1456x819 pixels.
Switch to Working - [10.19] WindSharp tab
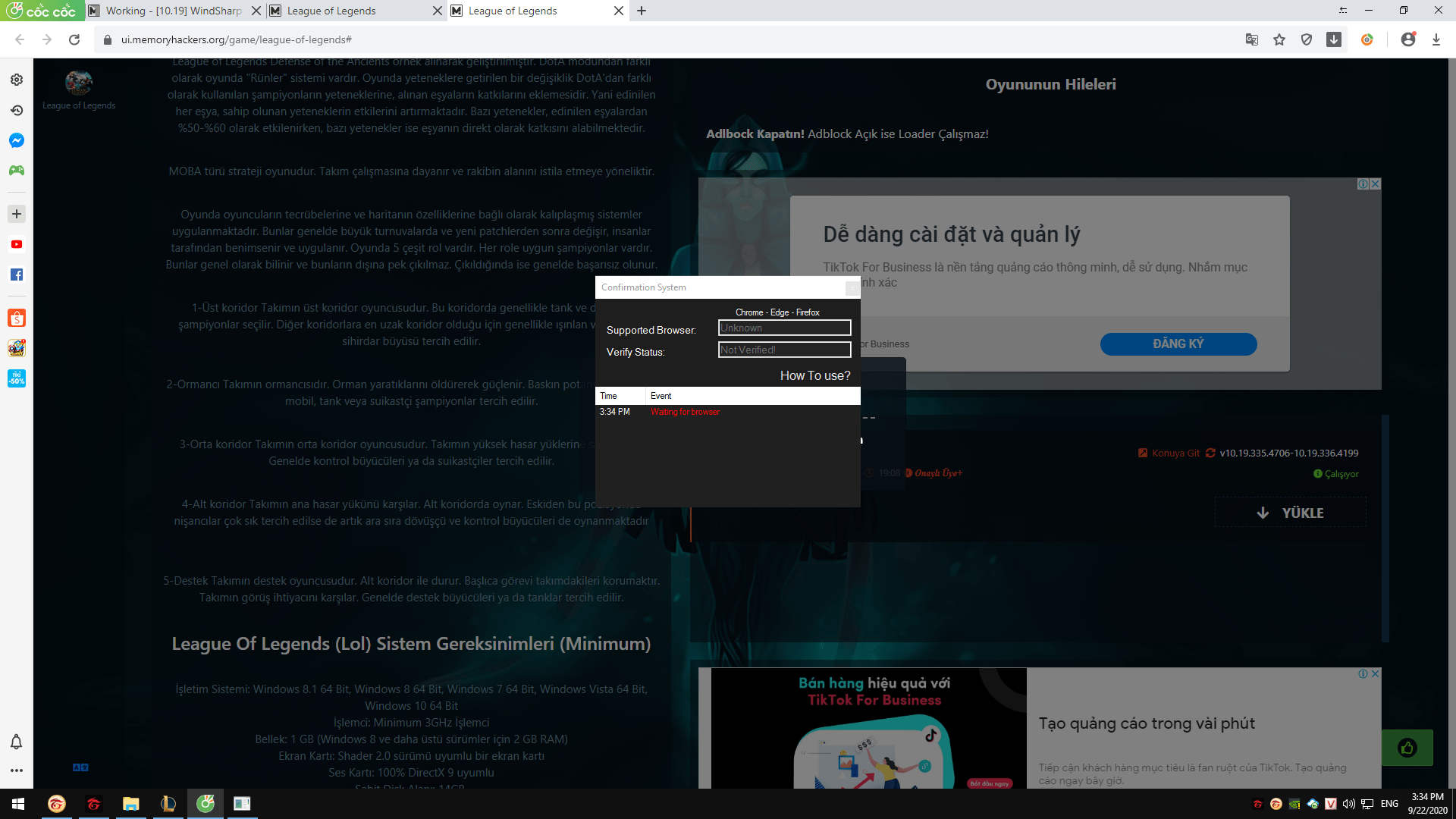coord(173,11)
